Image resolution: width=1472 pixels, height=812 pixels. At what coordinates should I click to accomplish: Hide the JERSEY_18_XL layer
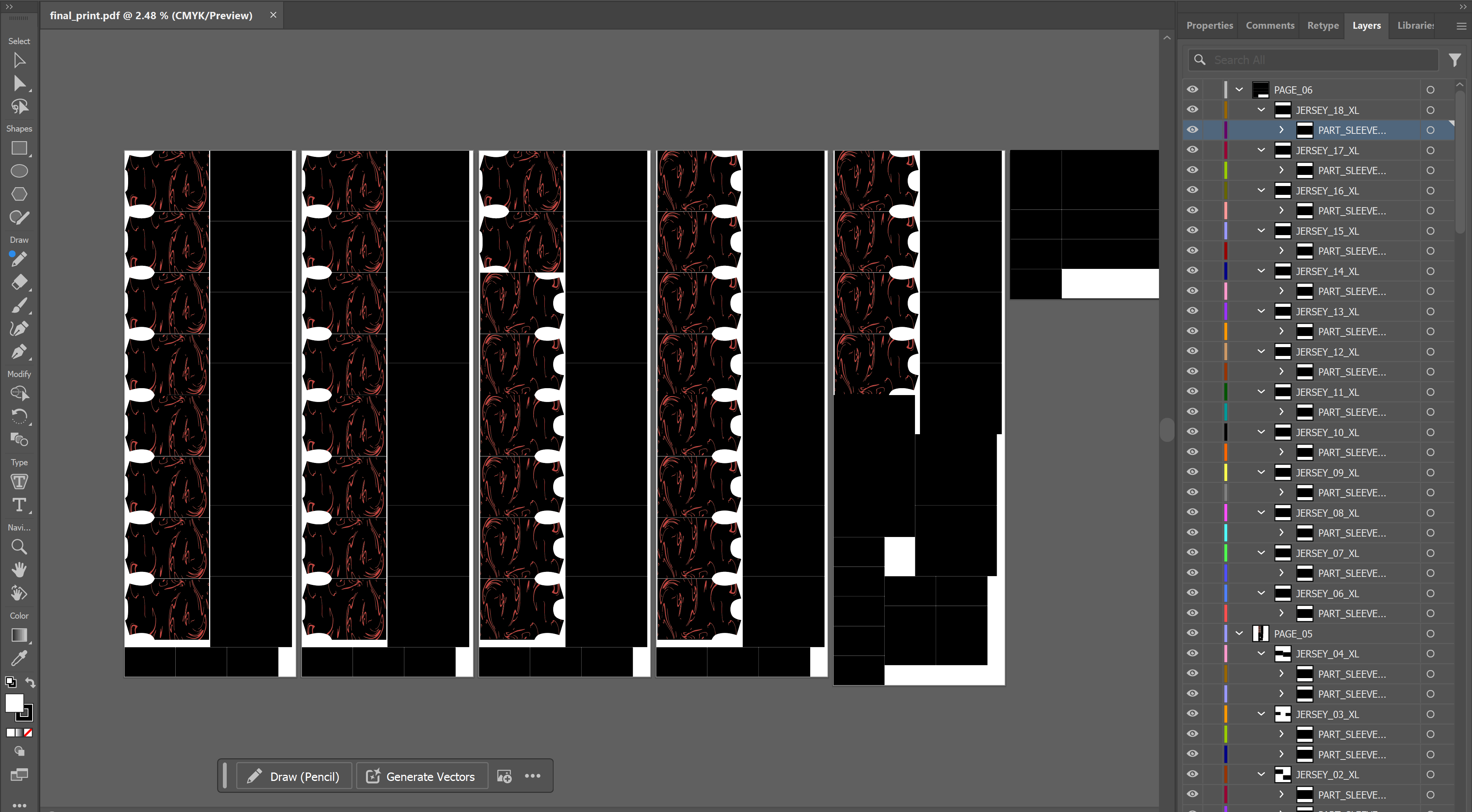pyautogui.click(x=1193, y=110)
